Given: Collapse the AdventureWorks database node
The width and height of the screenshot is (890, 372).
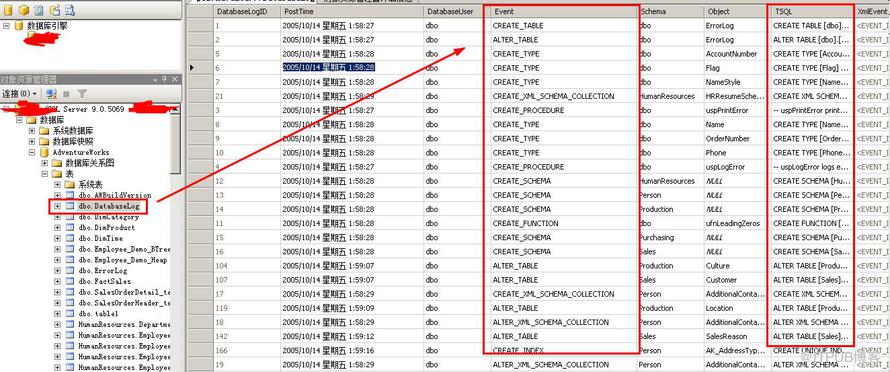Looking at the screenshot, I should [32, 152].
